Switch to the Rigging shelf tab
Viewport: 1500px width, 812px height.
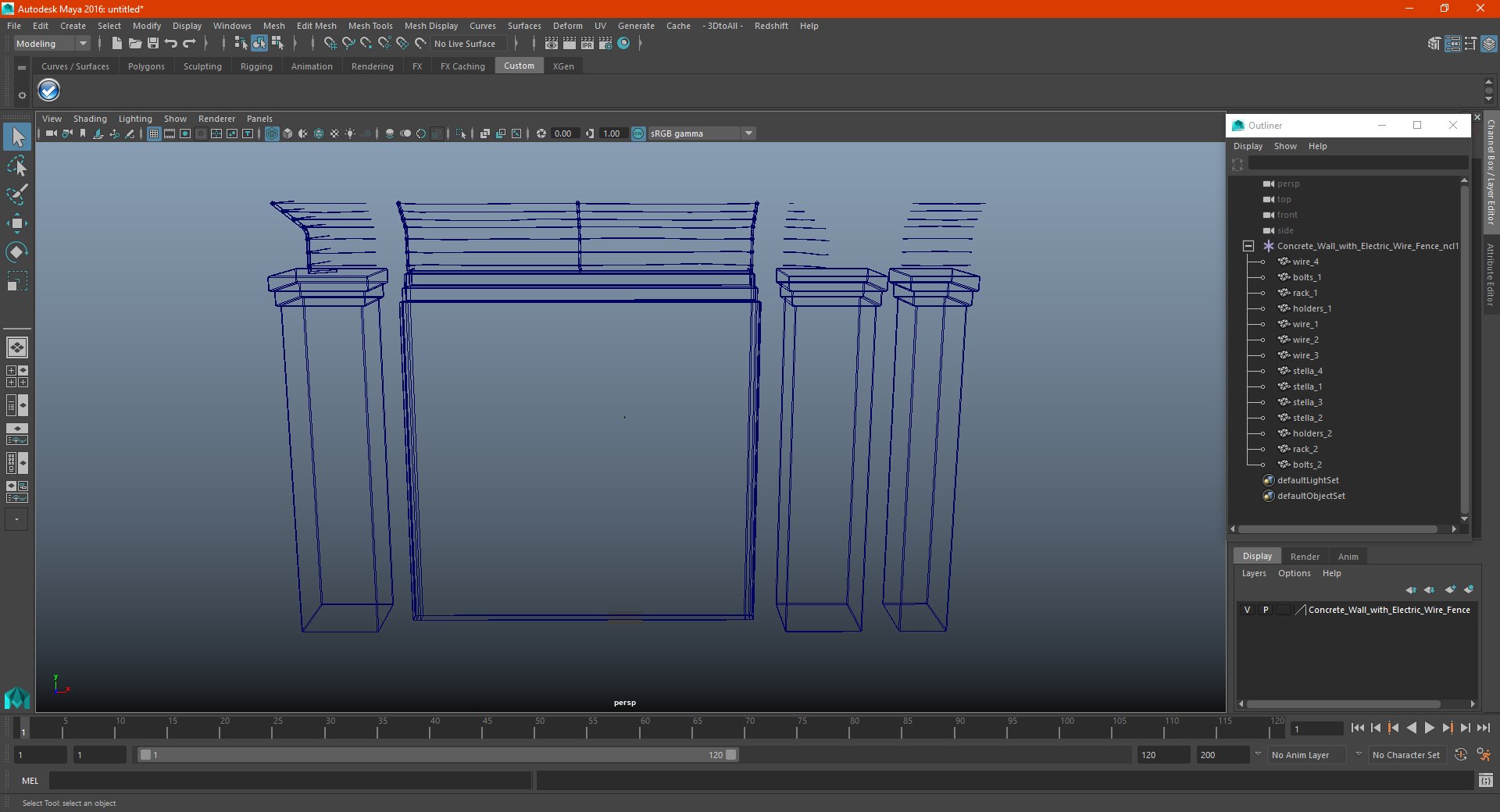(x=256, y=66)
